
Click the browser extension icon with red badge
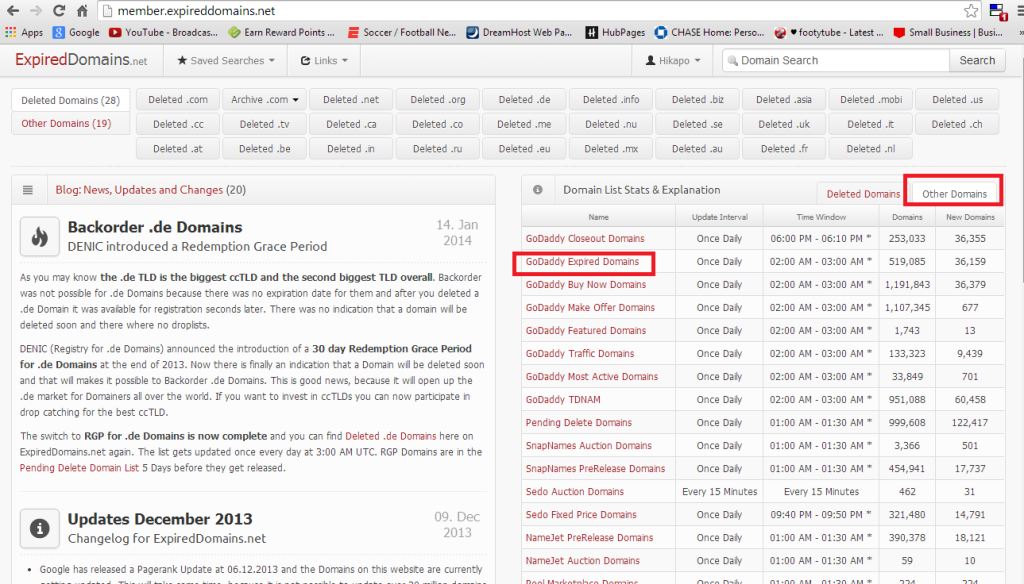click(x=997, y=11)
